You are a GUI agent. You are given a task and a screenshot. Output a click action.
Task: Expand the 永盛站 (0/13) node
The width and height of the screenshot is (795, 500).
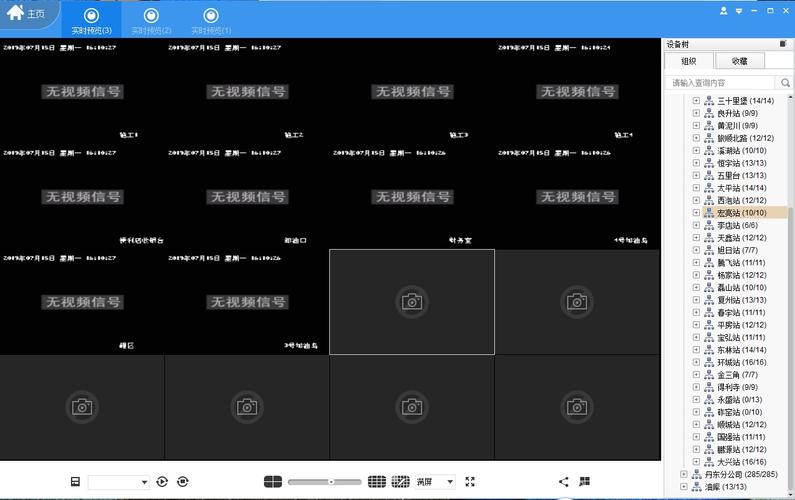coord(696,399)
